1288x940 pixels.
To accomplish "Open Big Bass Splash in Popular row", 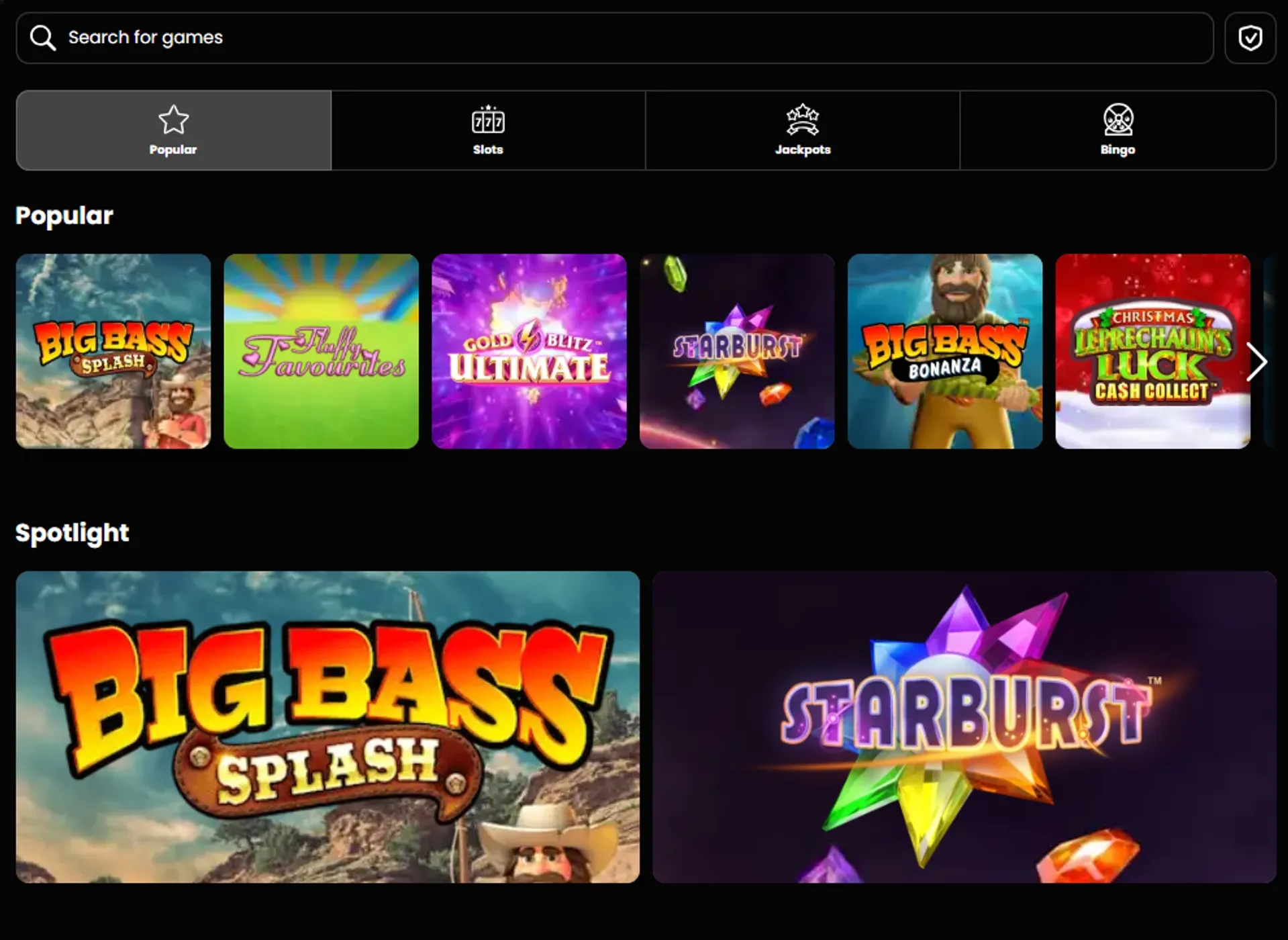I will click(x=113, y=351).
